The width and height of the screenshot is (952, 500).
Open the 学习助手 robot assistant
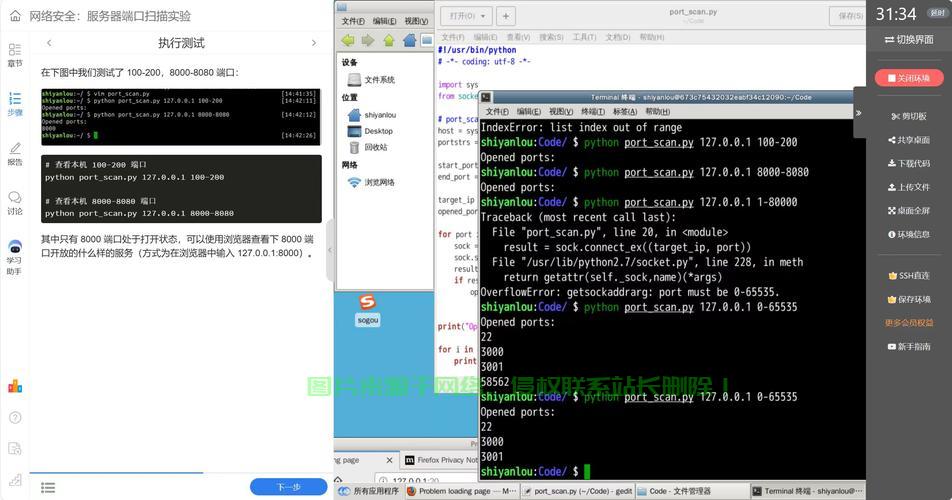15,257
